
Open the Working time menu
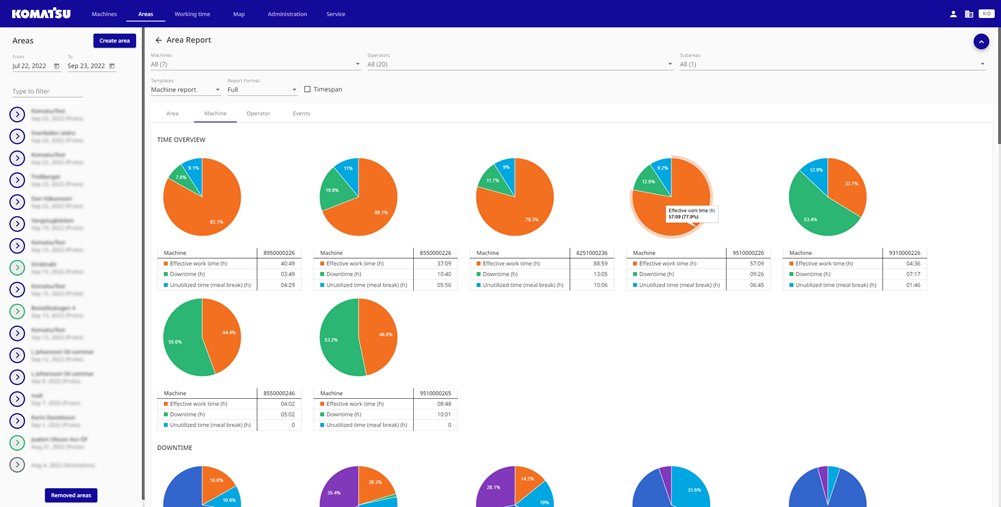click(192, 14)
